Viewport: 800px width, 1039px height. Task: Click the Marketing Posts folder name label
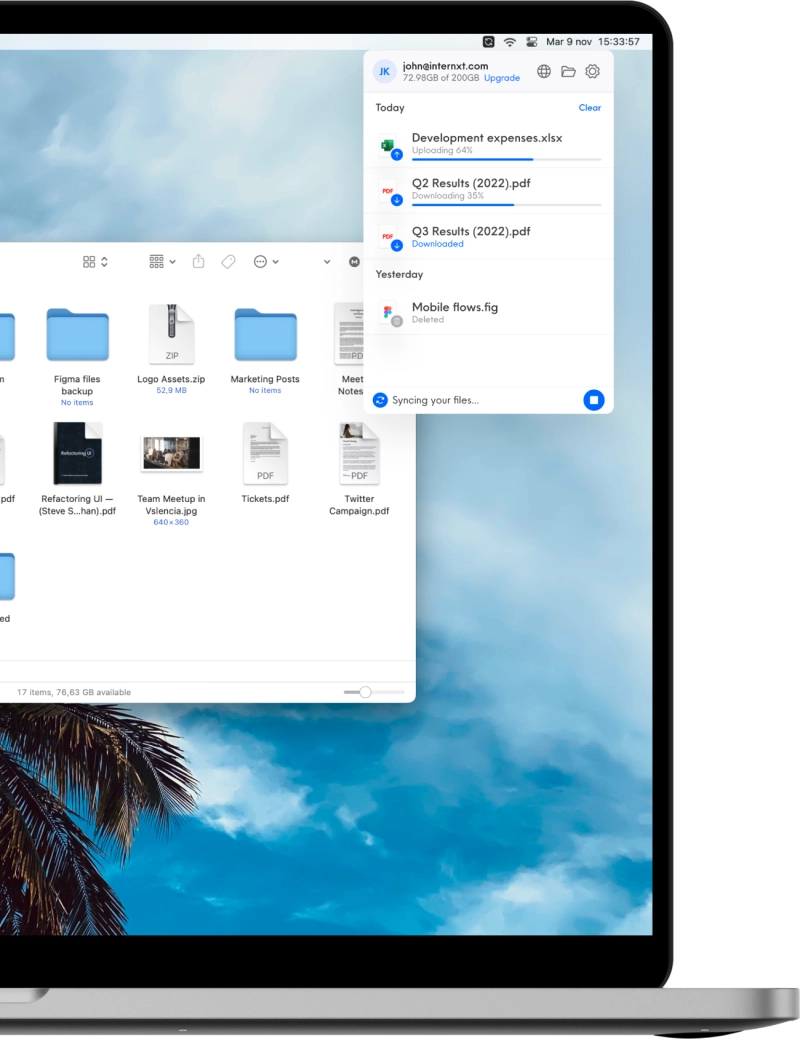coord(265,379)
